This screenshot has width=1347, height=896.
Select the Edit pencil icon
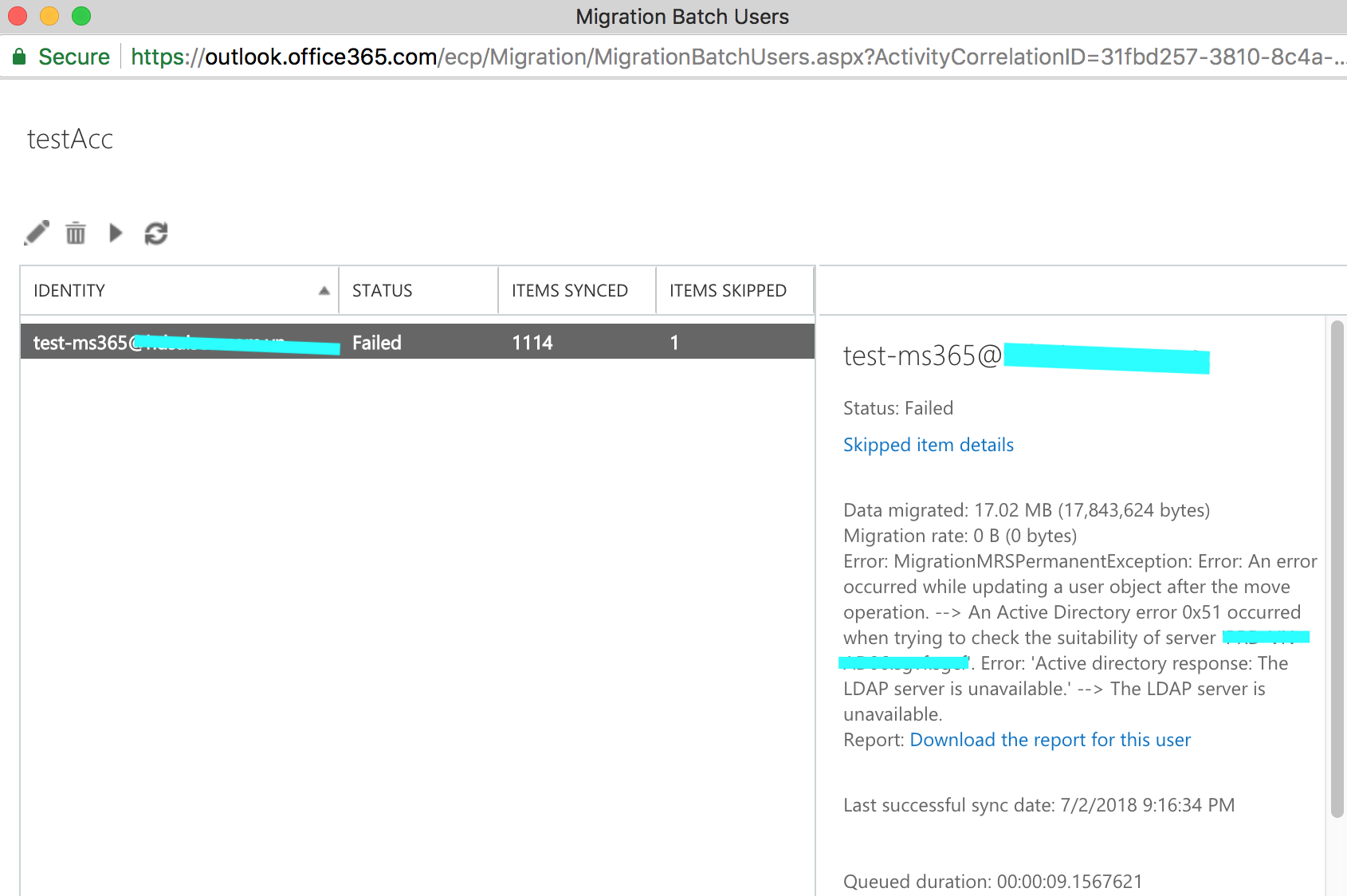click(37, 233)
